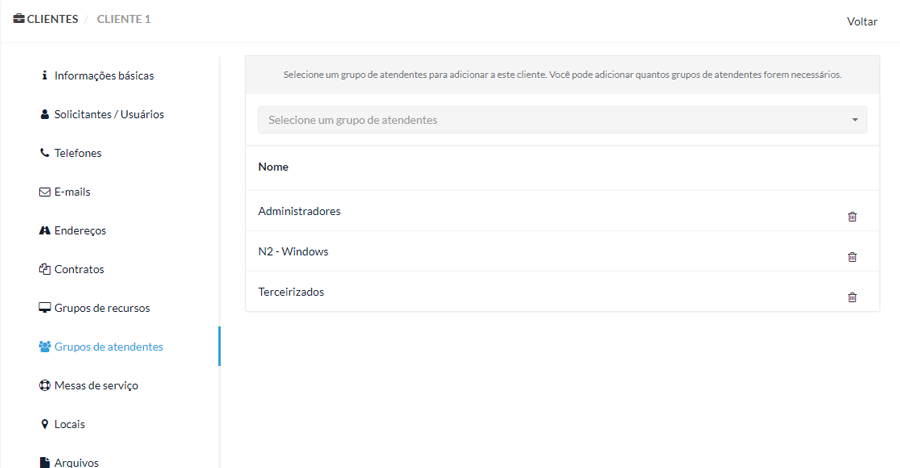
Task: Click the briefcase icon beside CLIENTES
Action: click(x=19, y=18)
